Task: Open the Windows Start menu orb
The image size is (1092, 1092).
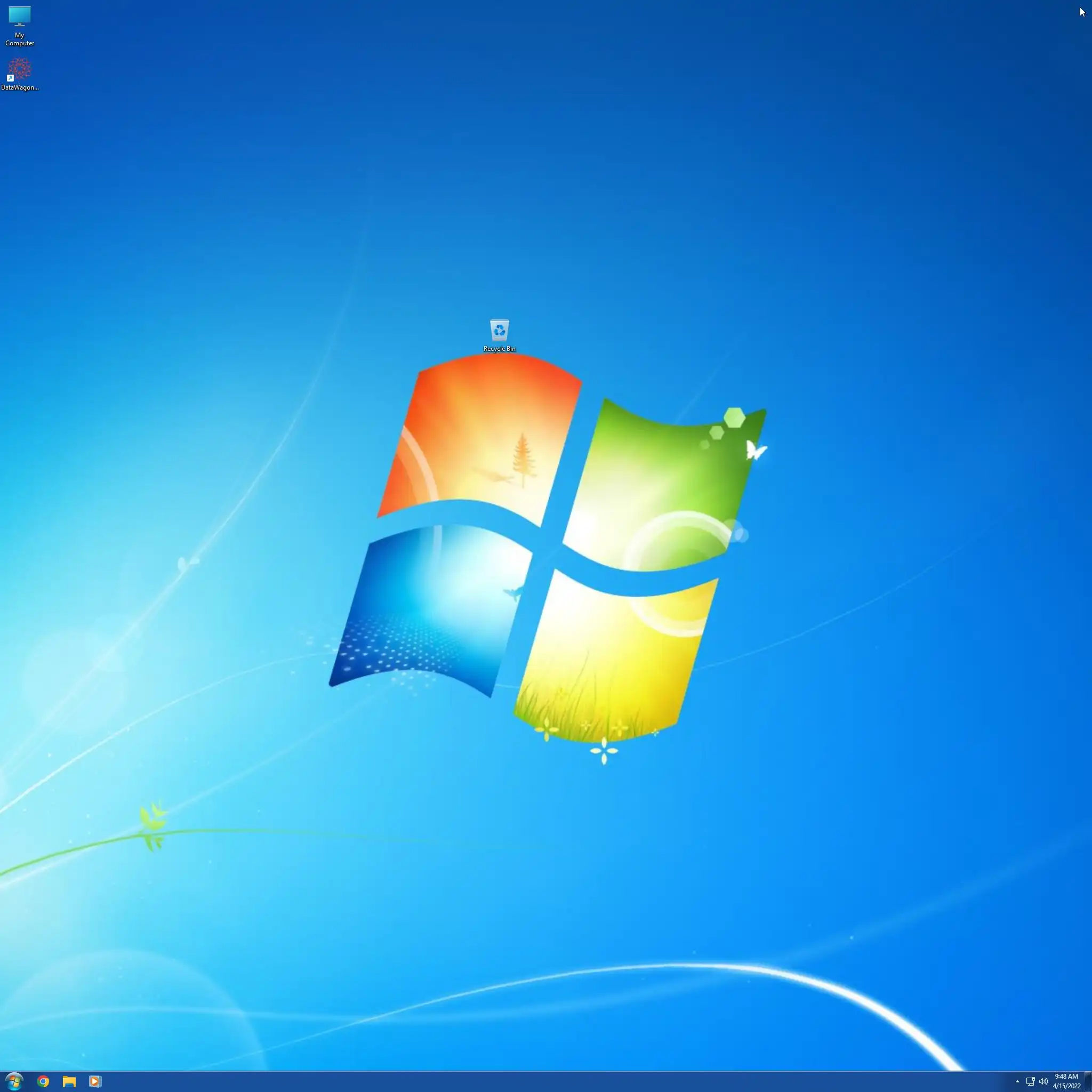Action: [14, 1081]
